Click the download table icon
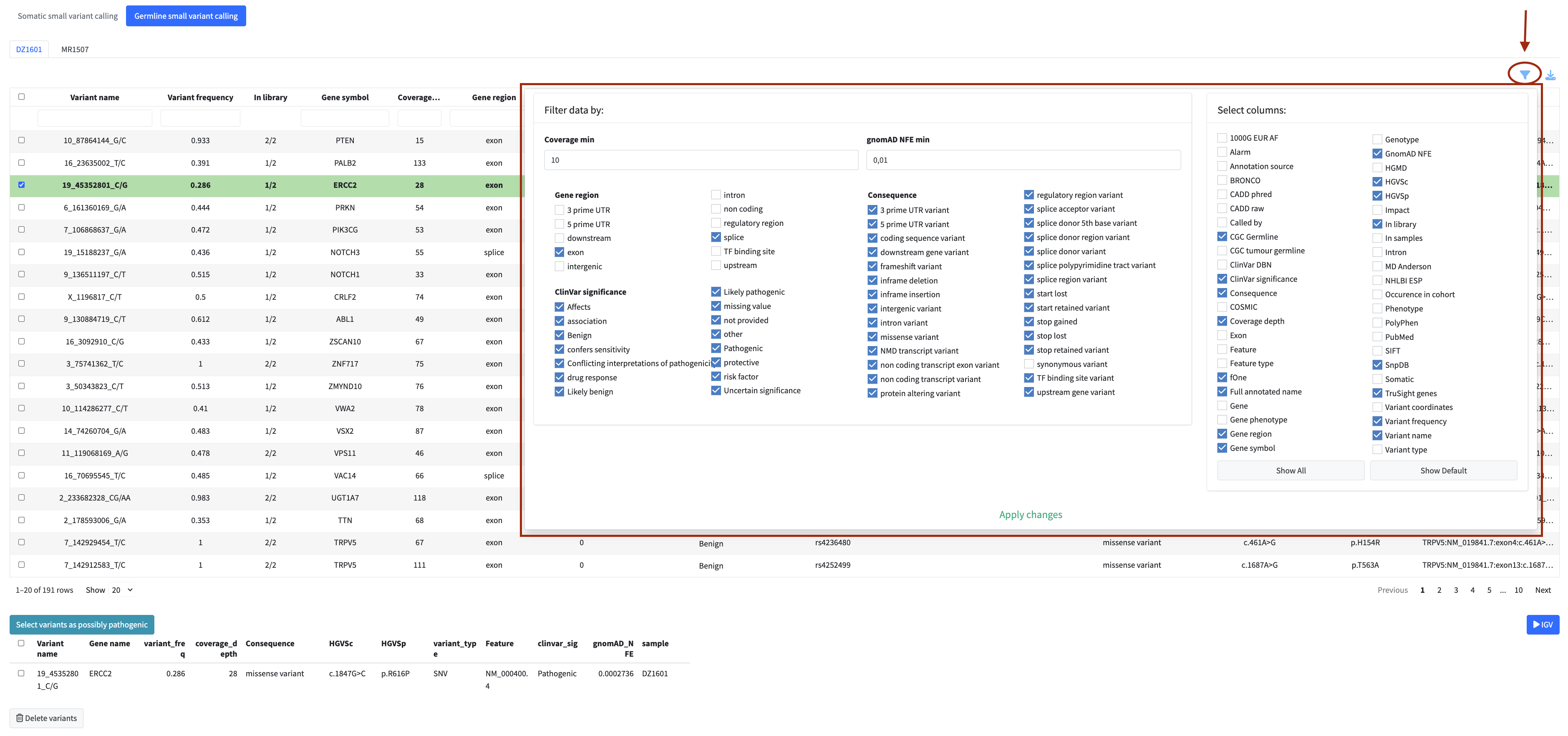 [1550, 75]
